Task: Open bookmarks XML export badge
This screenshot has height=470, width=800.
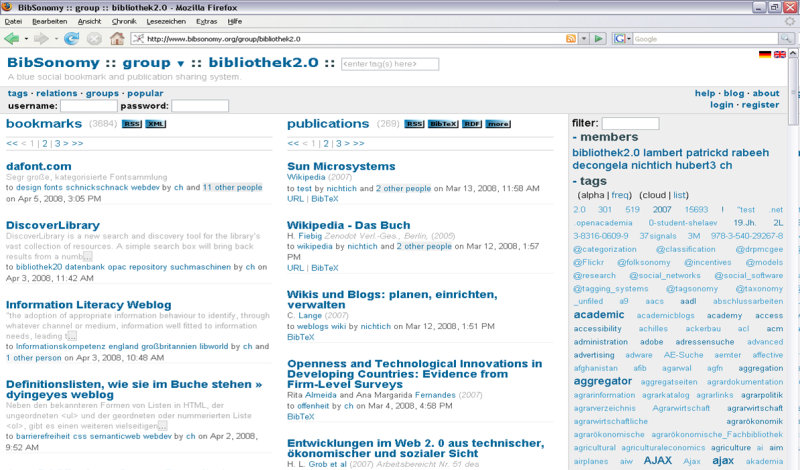Action: pyautogui.click(x=156, y=124)
